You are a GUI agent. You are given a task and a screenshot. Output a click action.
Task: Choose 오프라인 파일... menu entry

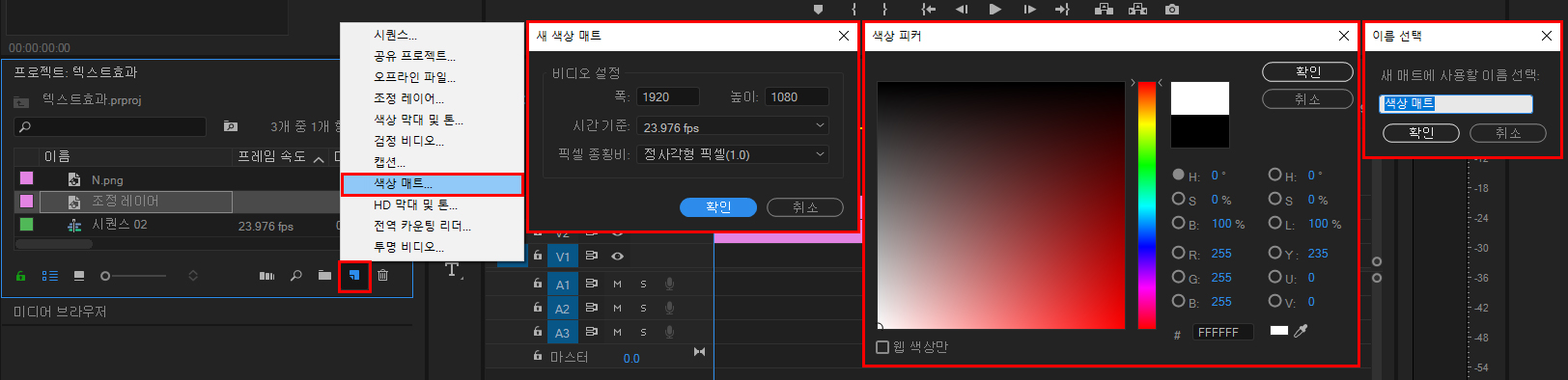click(x=414, y=77)
